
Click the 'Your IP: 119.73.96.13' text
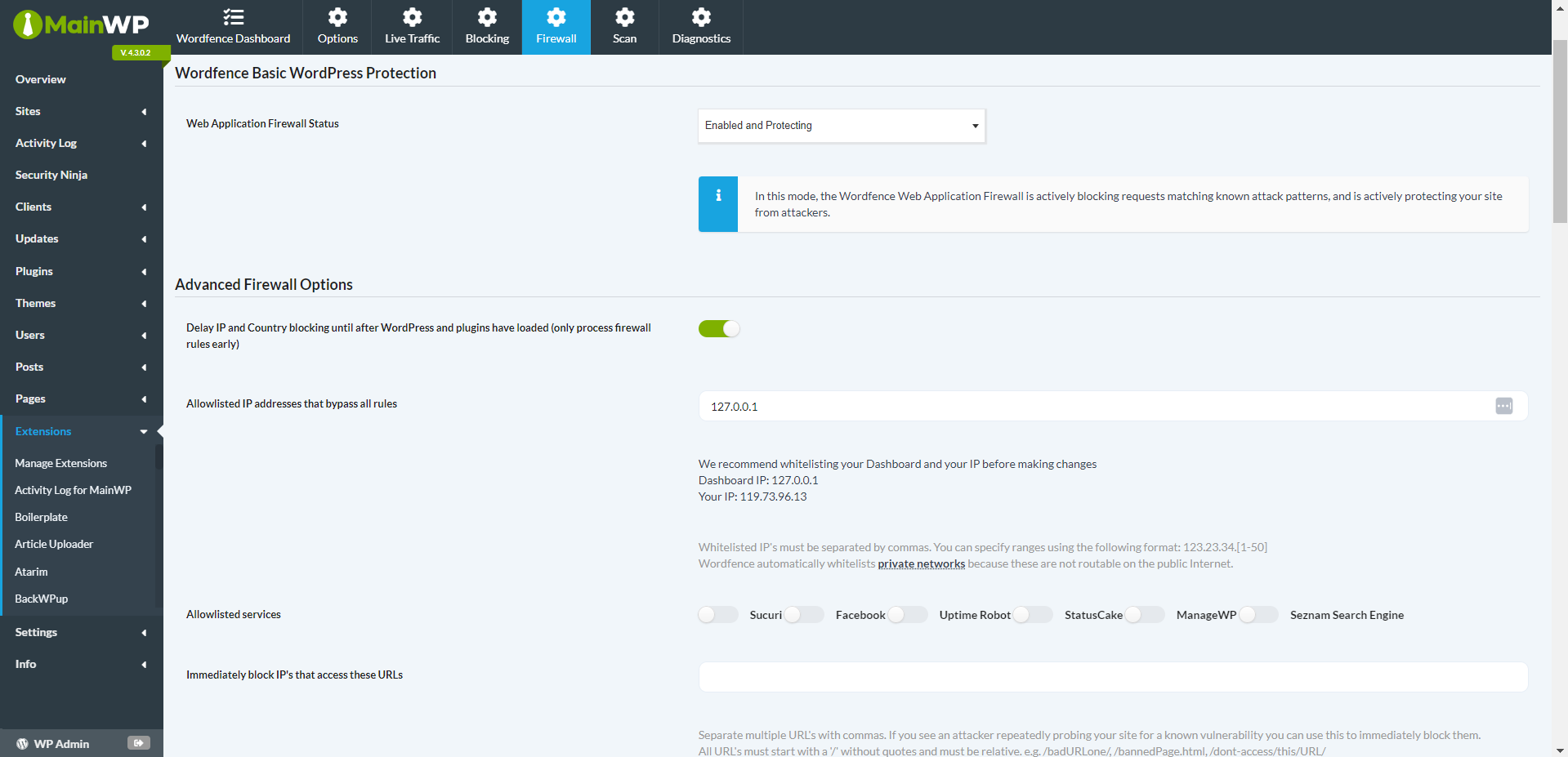pyautogui.click(x=753, y=497)
